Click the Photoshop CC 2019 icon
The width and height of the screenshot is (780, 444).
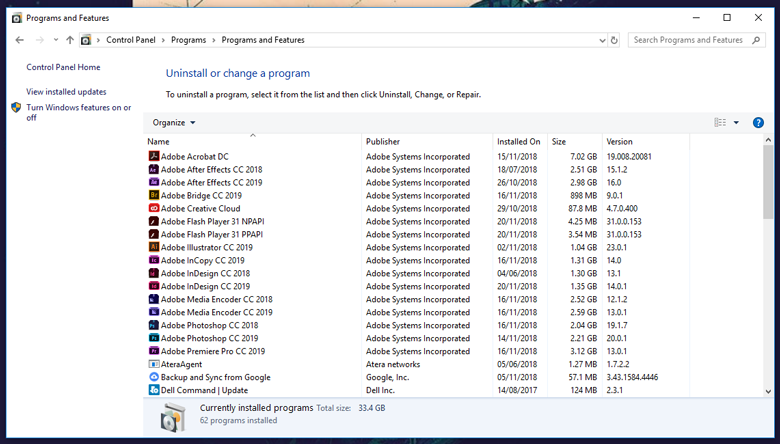tap(154, 338)
